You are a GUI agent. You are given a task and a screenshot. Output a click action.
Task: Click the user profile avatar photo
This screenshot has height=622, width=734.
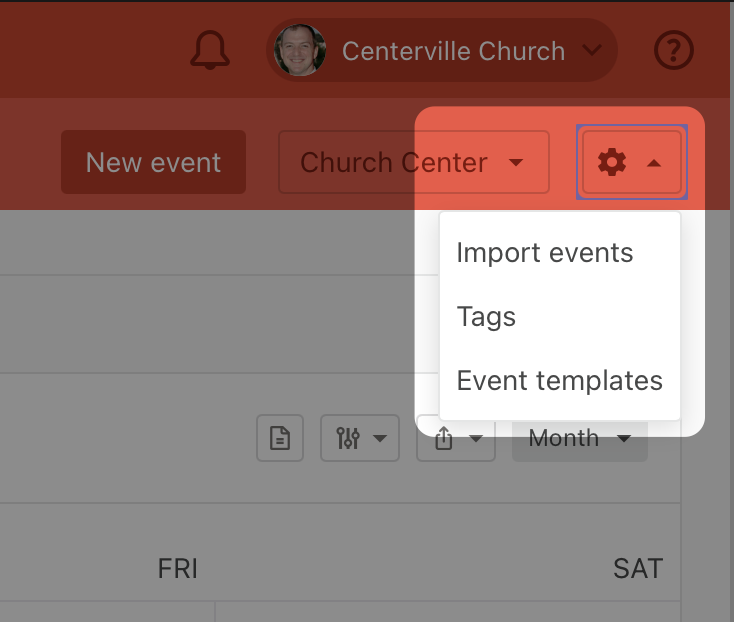[x=300, y=50]
